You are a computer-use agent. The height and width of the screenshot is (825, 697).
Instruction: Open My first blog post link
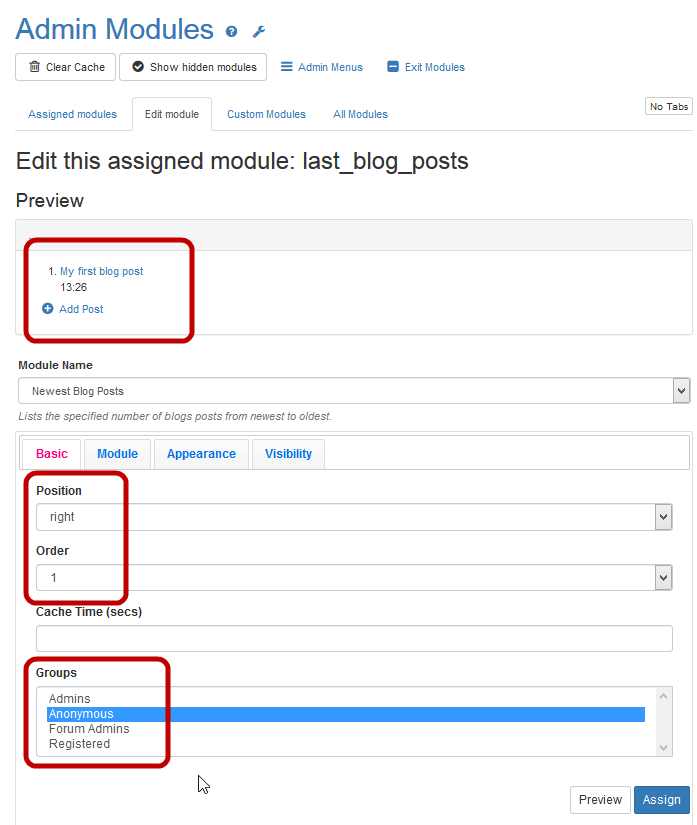tap(101, 271)
